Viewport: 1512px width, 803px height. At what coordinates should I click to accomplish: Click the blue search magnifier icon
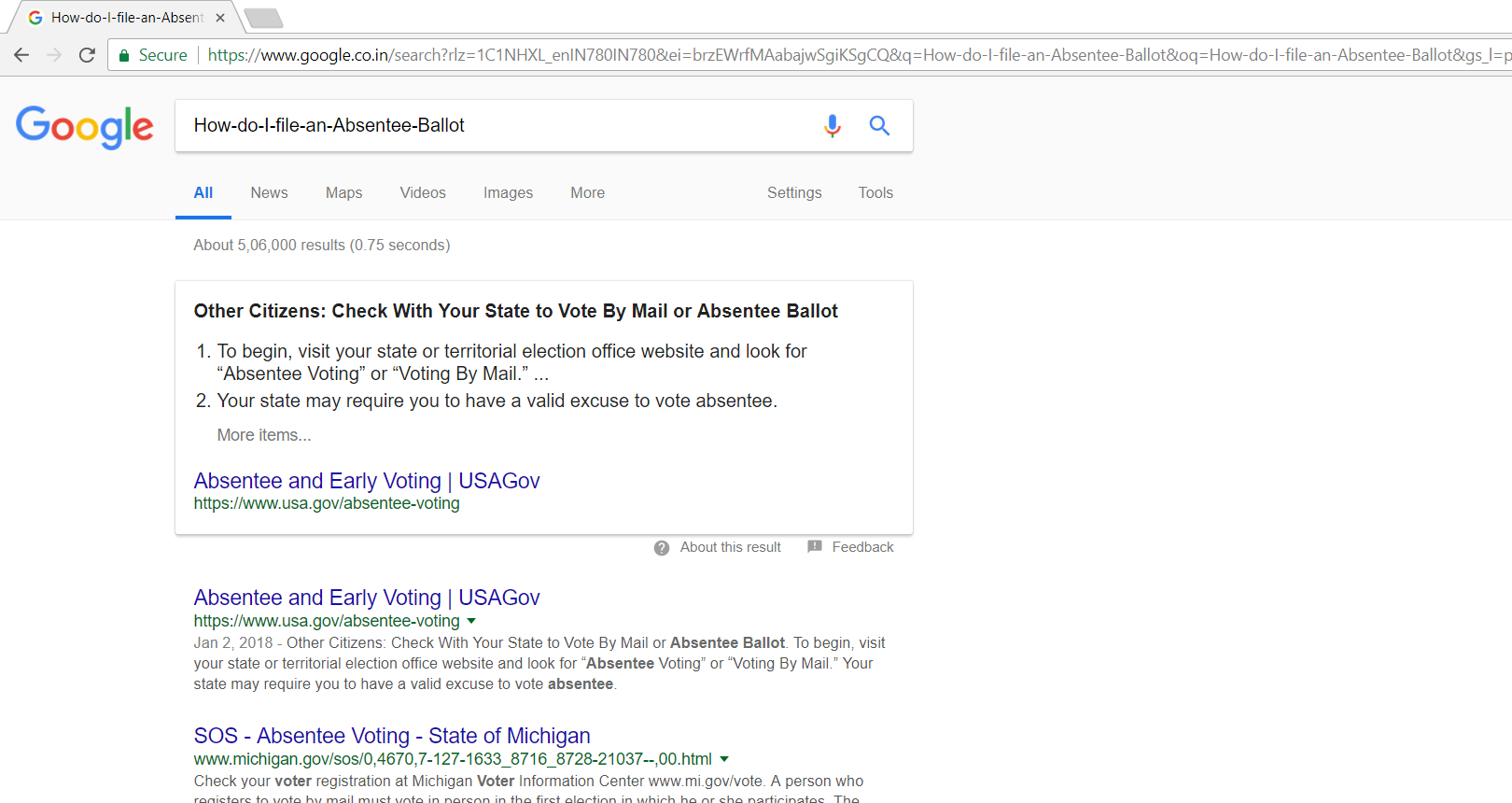pos(879,125)
